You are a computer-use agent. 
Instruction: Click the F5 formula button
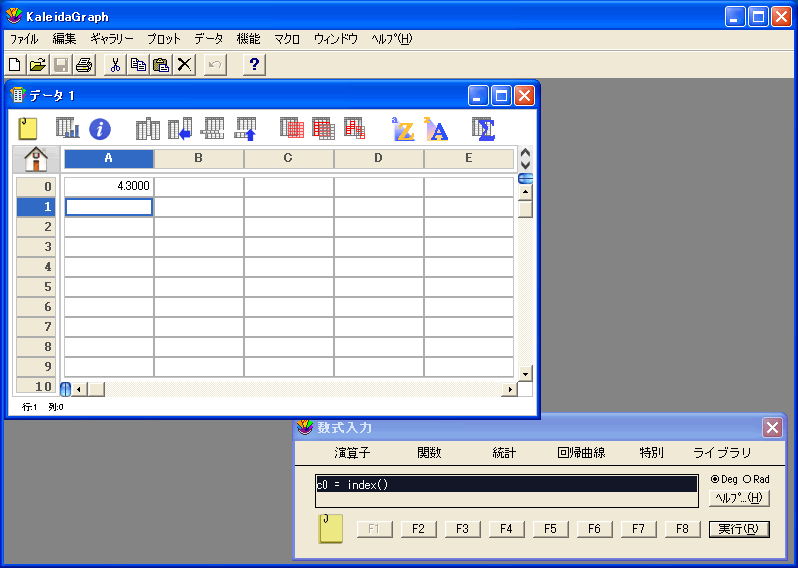coord(550,529)
